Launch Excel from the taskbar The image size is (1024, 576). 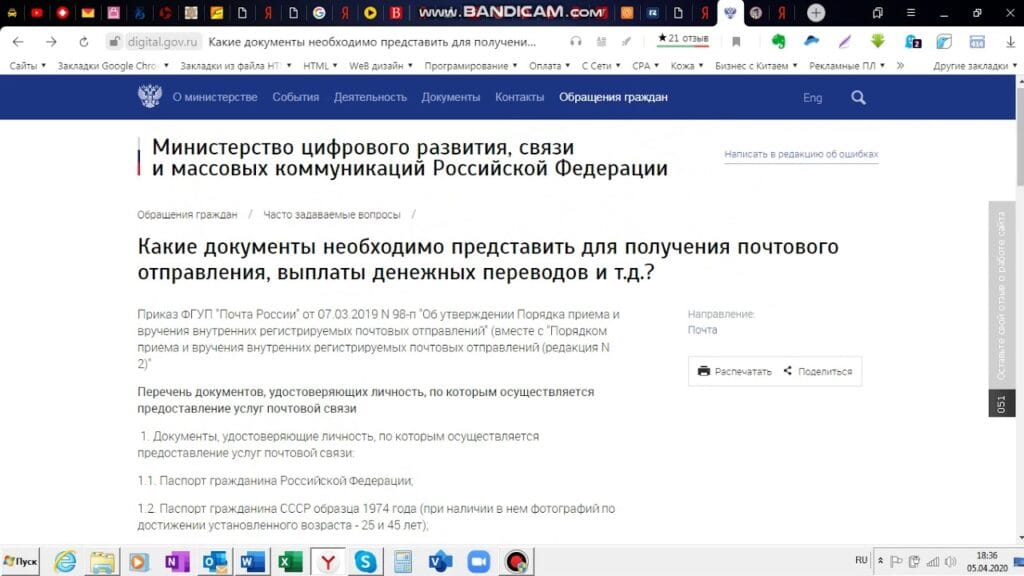coord(290,562)
